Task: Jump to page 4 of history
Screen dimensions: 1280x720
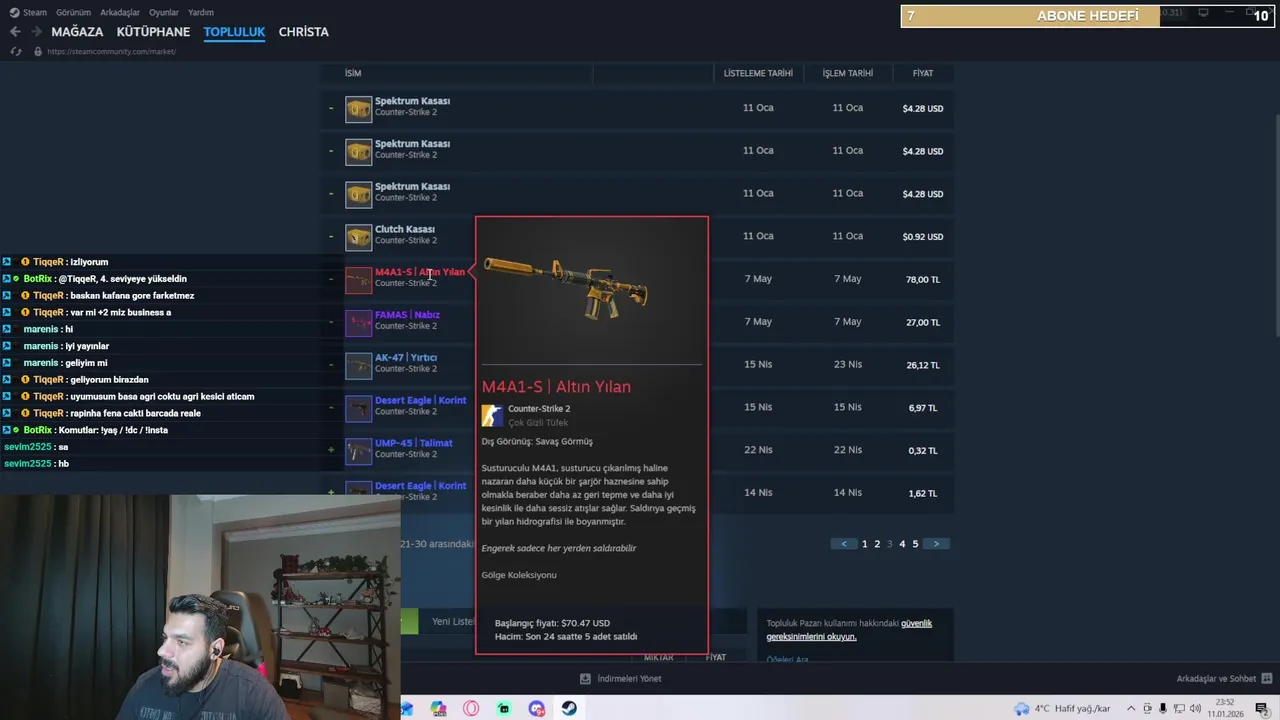Action: point(902,544)
